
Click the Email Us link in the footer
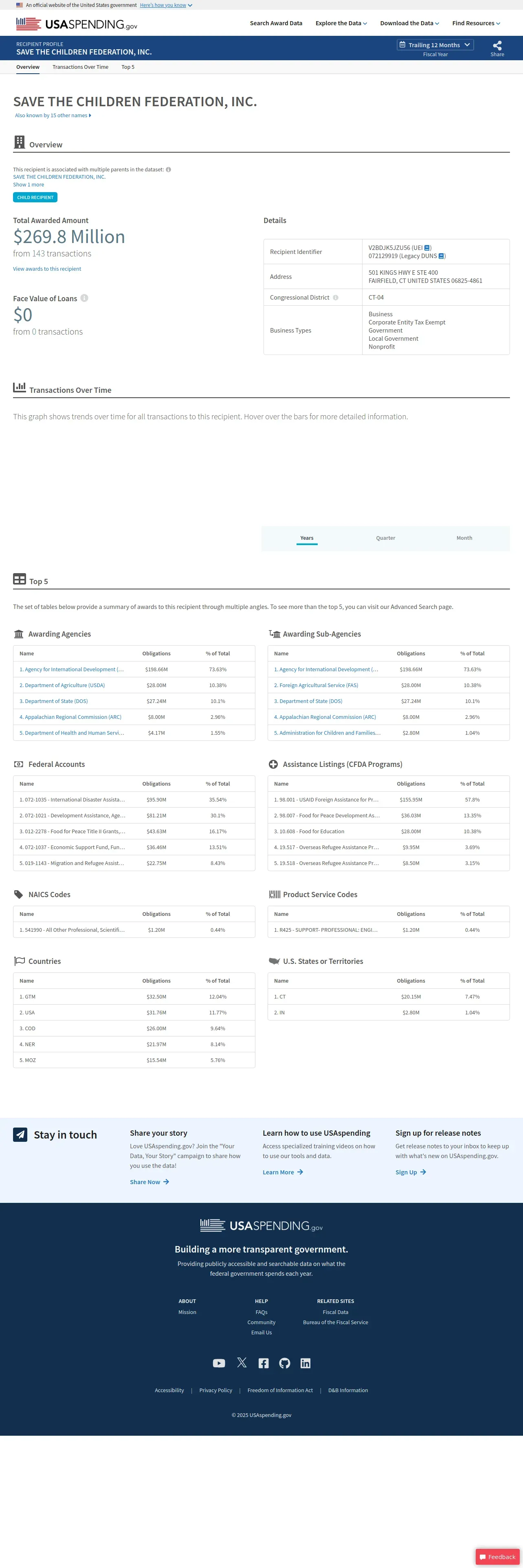tap(261, 1333)
